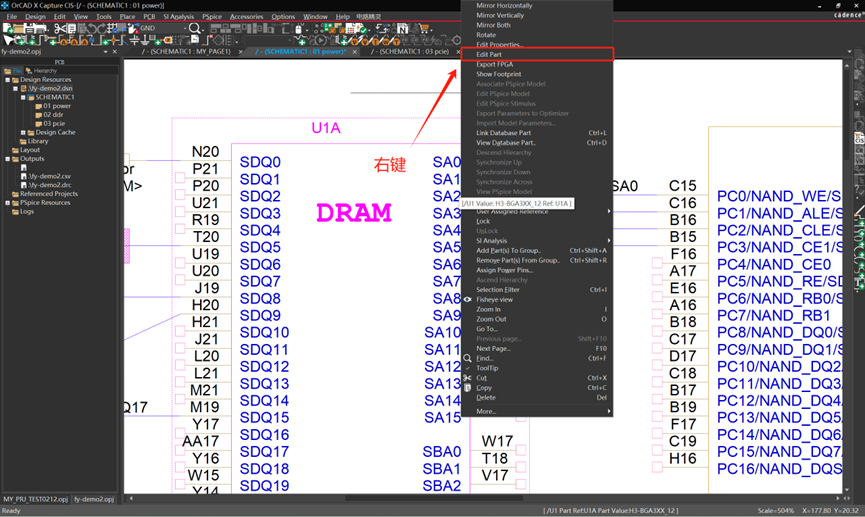The width and height of the screenshot is (865, 517).
Task: Collapse the SCHEMATIC1 folder node
Action: 23,97
